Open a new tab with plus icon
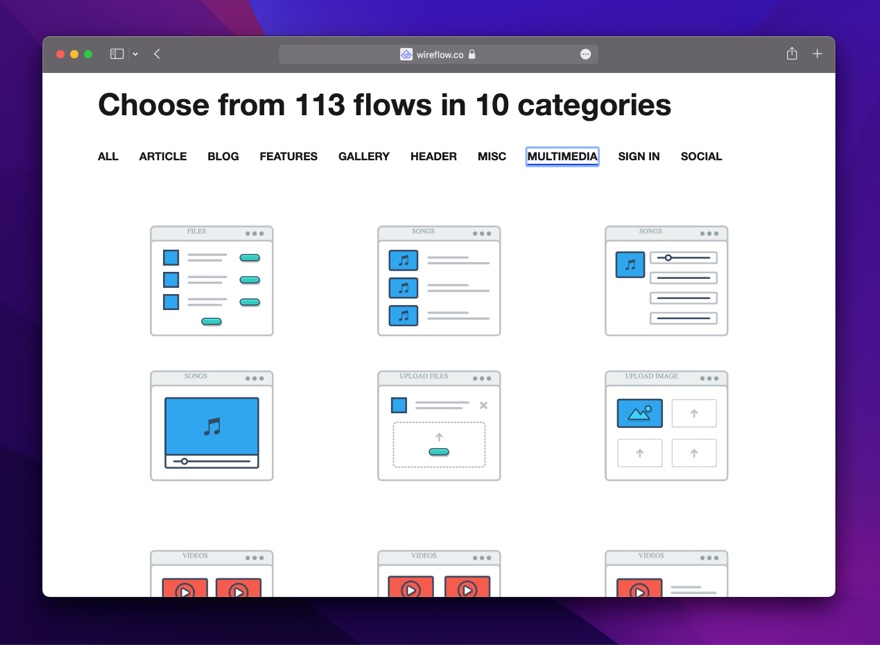This screenshot has height=645, width=880. 817,54
